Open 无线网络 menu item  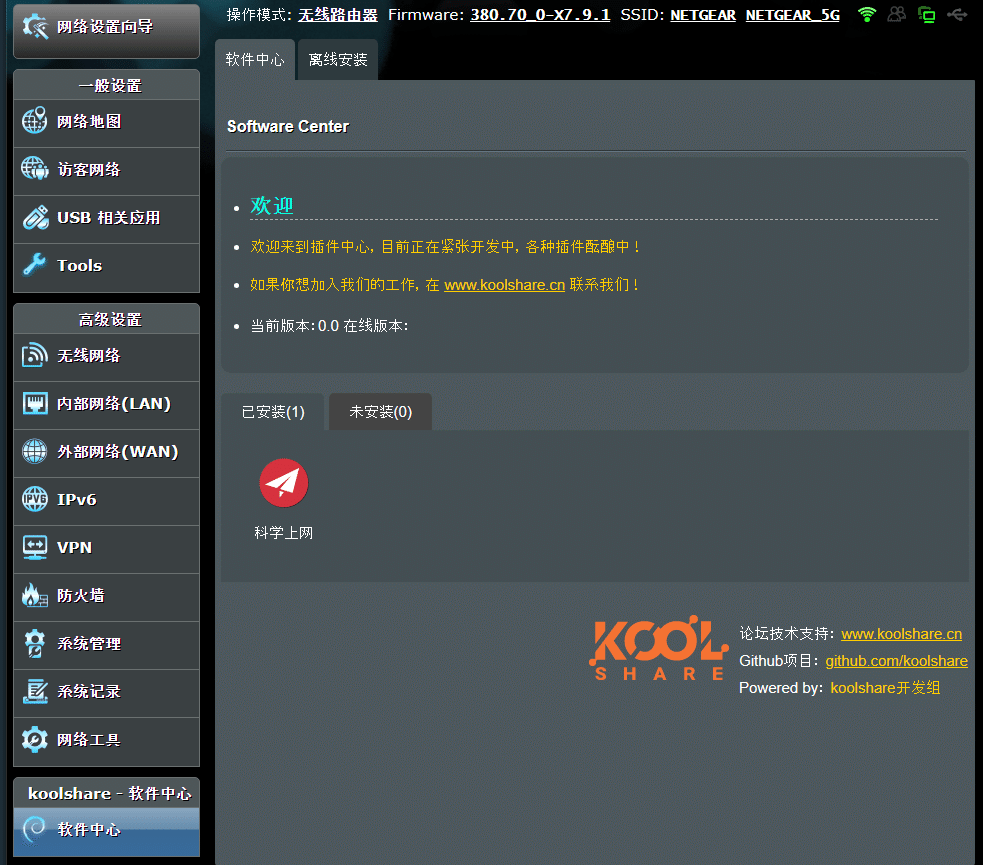point(107,357)
